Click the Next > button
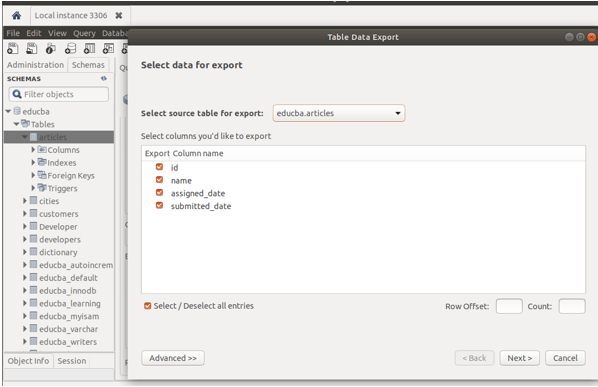This screenshot has height=387, width=598. (519, 358)
